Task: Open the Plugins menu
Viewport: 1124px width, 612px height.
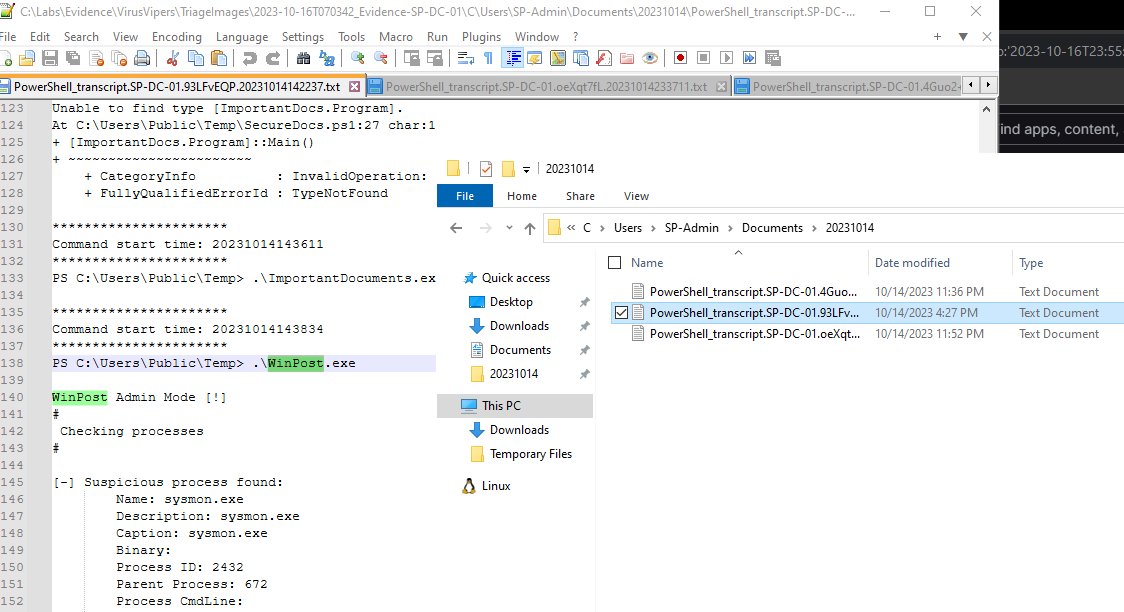Action: point(481,37)
